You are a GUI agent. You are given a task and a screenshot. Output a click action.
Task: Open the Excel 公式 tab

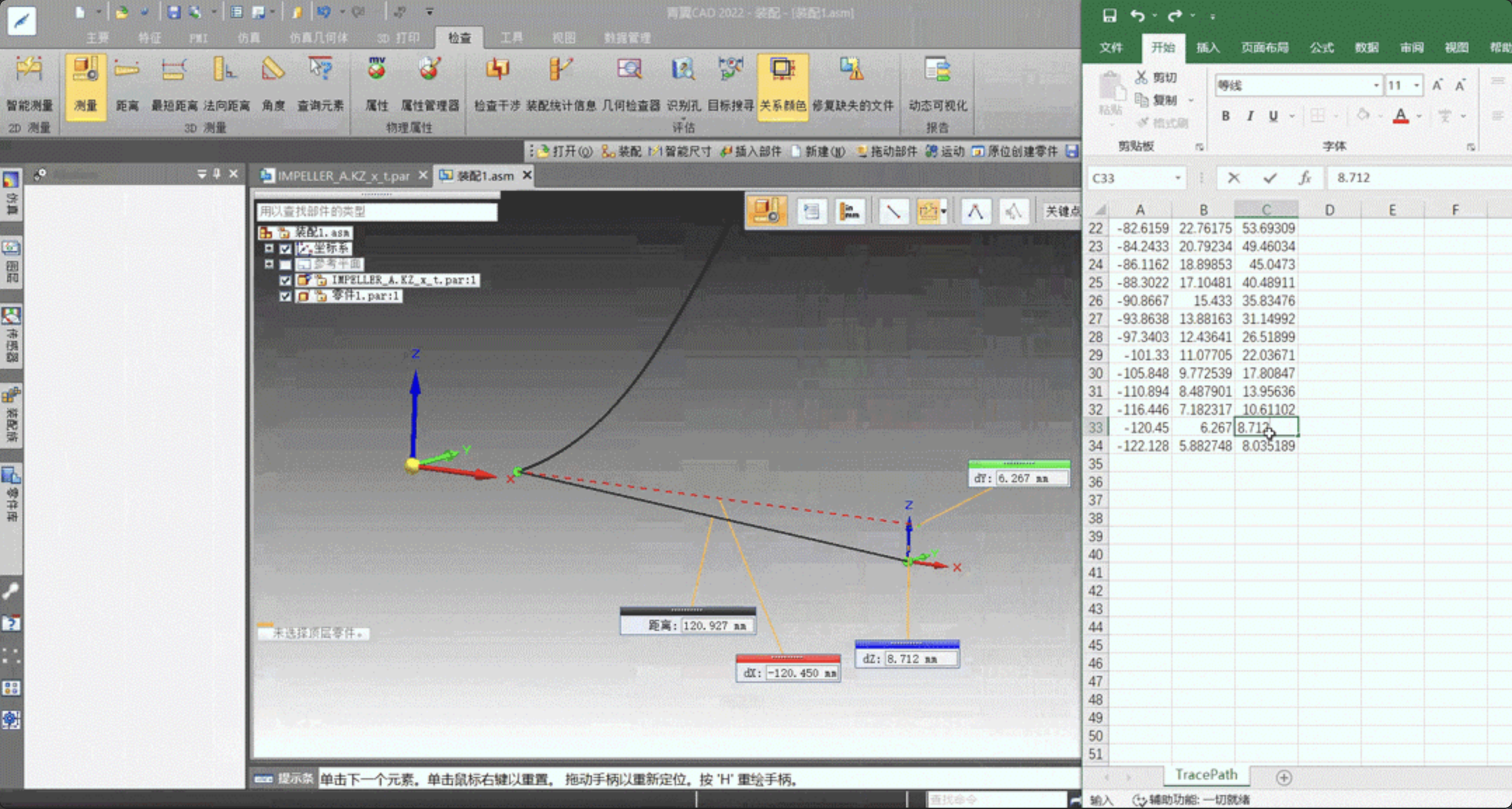[1321, 48]
